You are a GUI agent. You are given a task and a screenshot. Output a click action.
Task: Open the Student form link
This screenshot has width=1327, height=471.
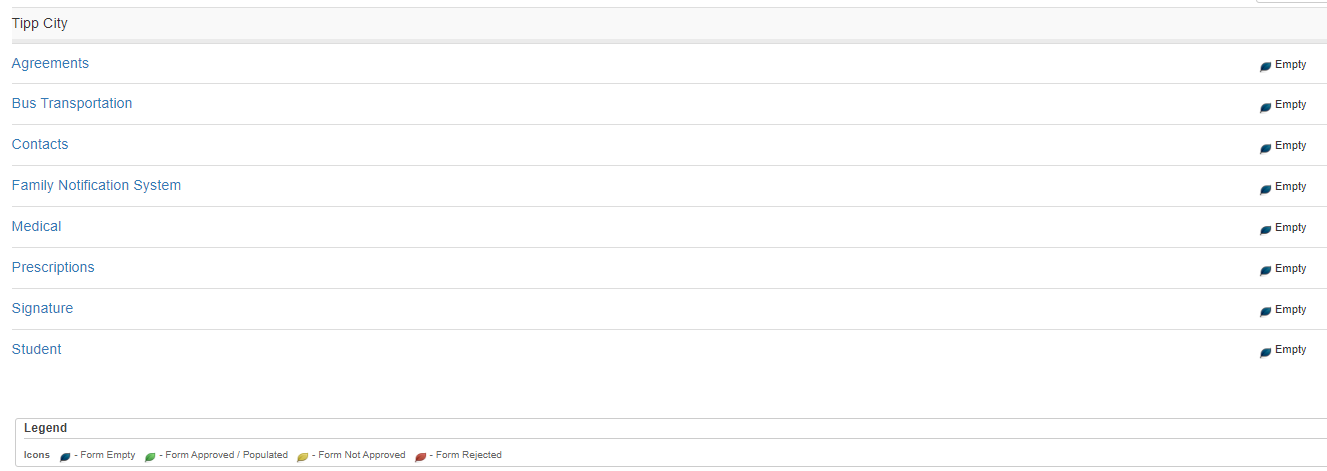coord(36,349)
